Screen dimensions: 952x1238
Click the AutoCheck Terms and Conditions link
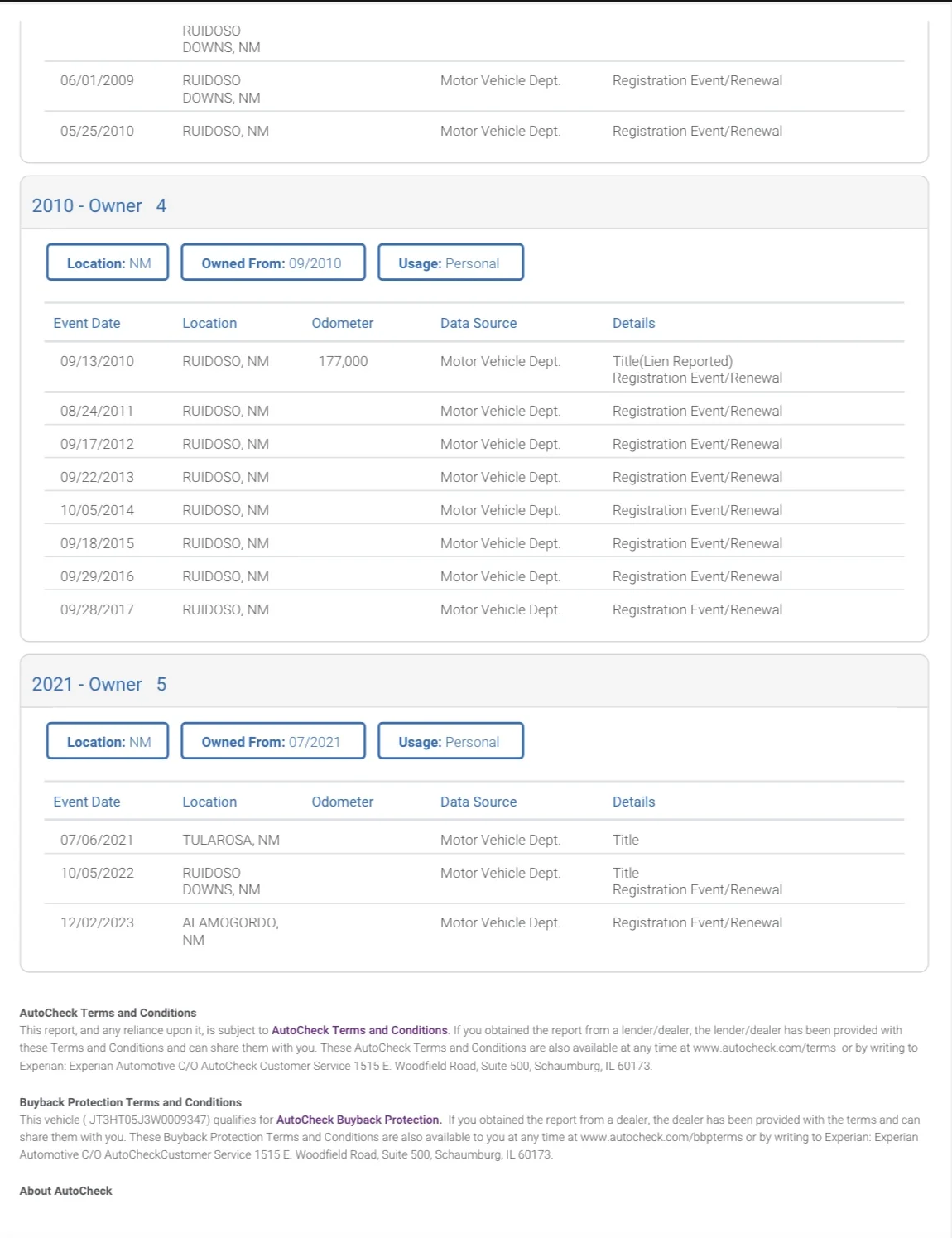(x=359, y=1030)
